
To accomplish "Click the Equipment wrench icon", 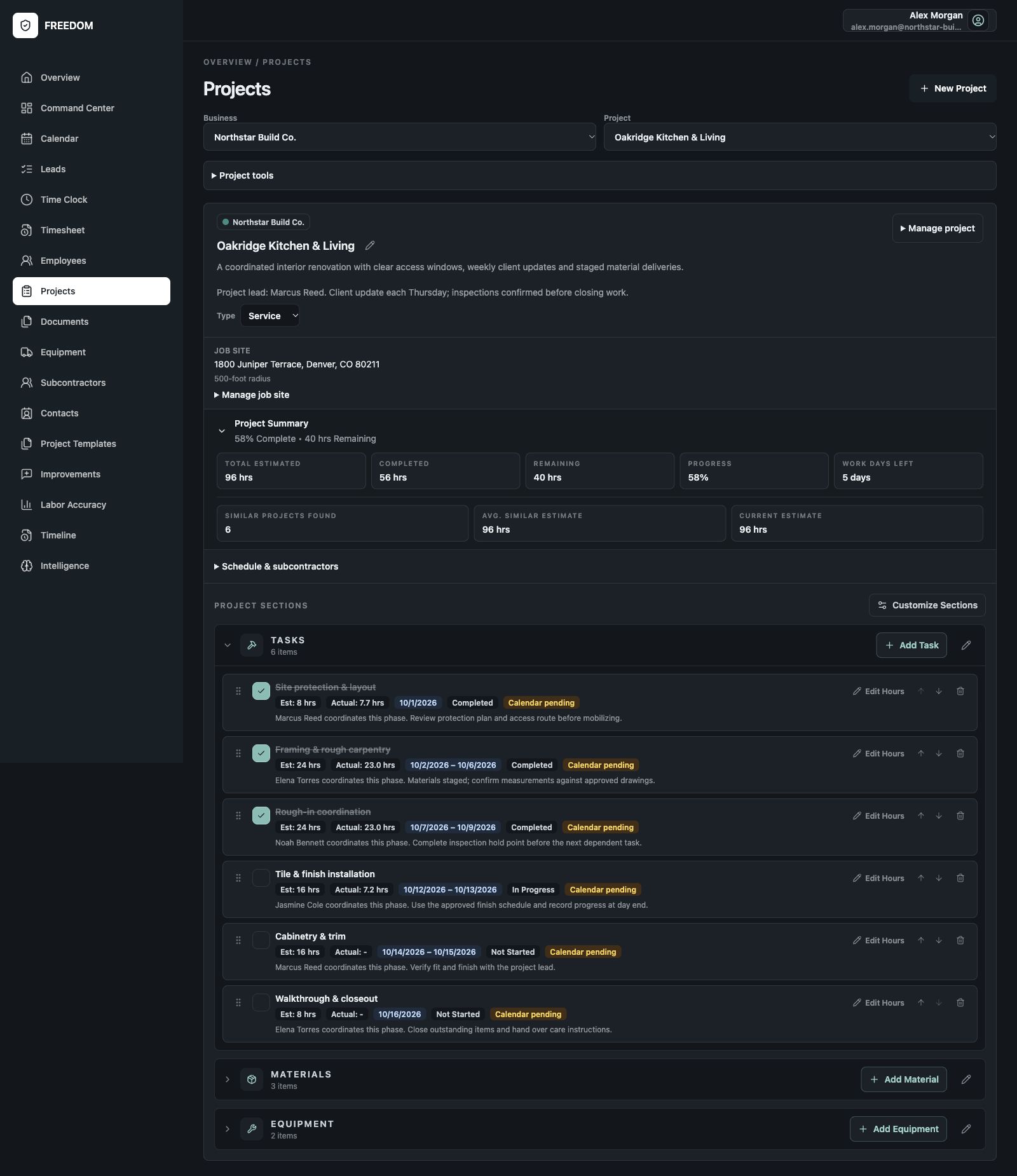I will 252,1129.
